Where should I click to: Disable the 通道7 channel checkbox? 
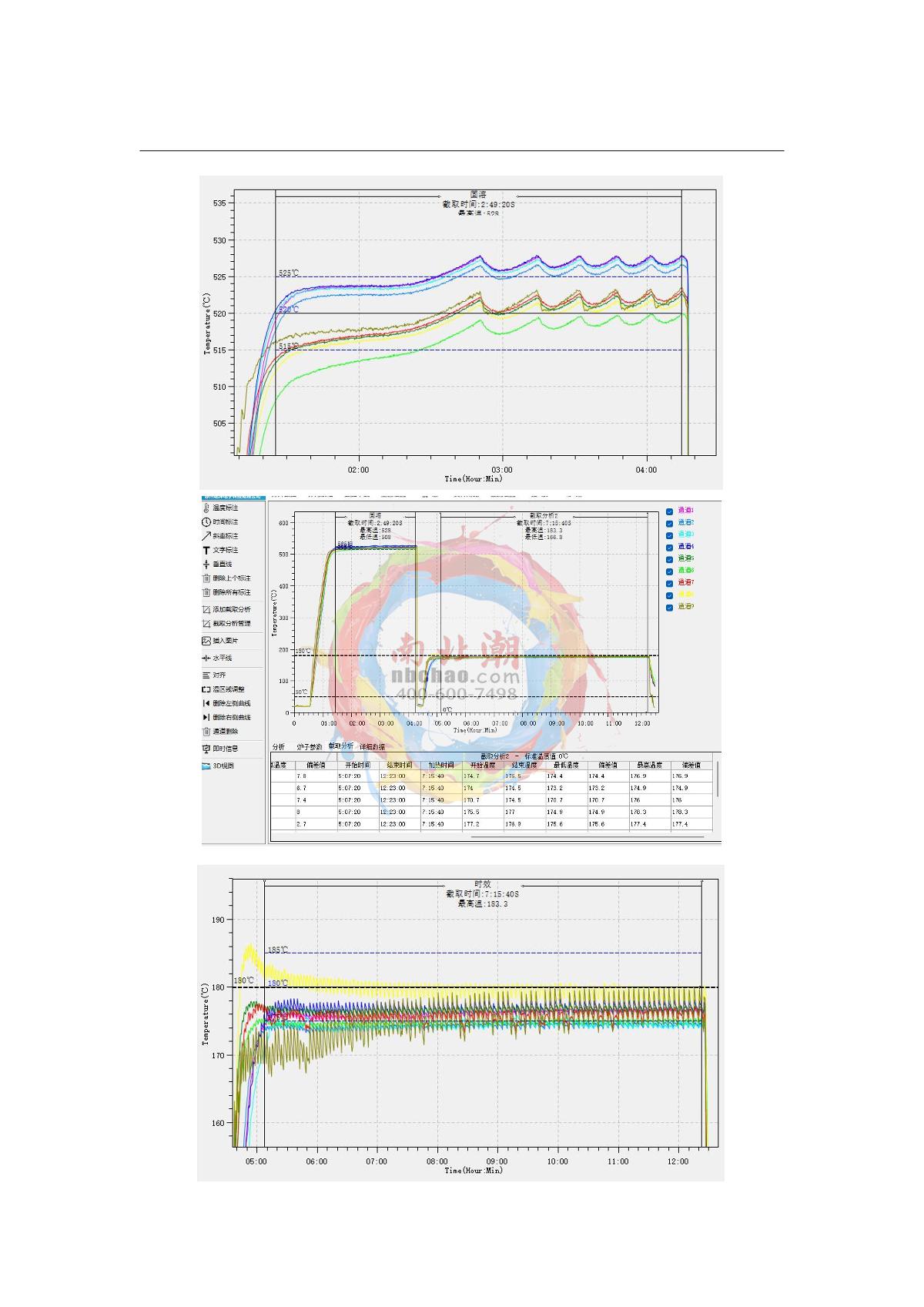click(x=669, y=583)
